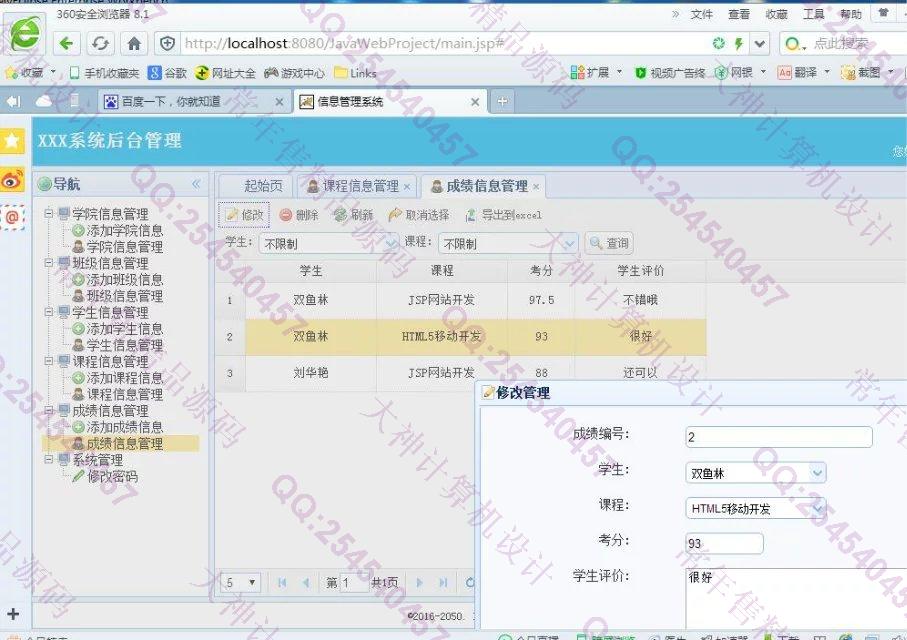Click 取消选择 deselect toolbar button

pyautogui.click(x=419, y=215)
